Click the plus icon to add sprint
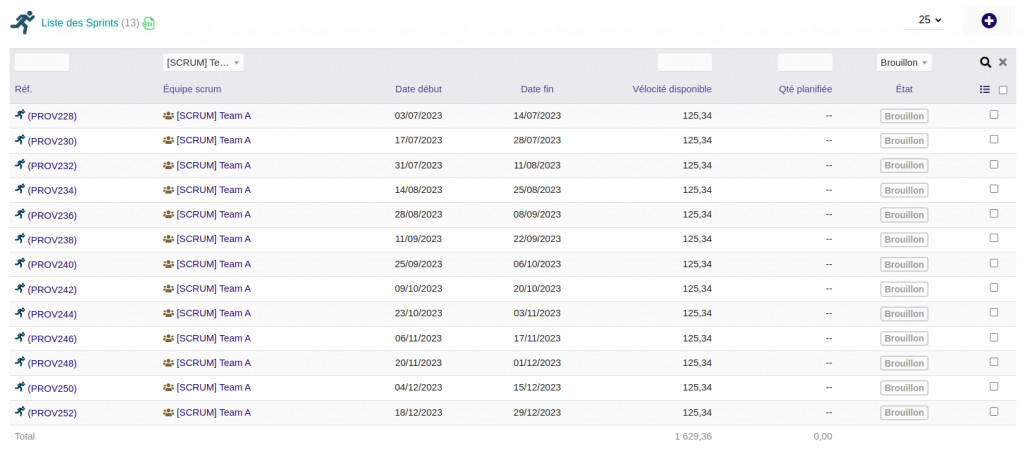This screenshot has width=1024, height=457. [988, 21]
